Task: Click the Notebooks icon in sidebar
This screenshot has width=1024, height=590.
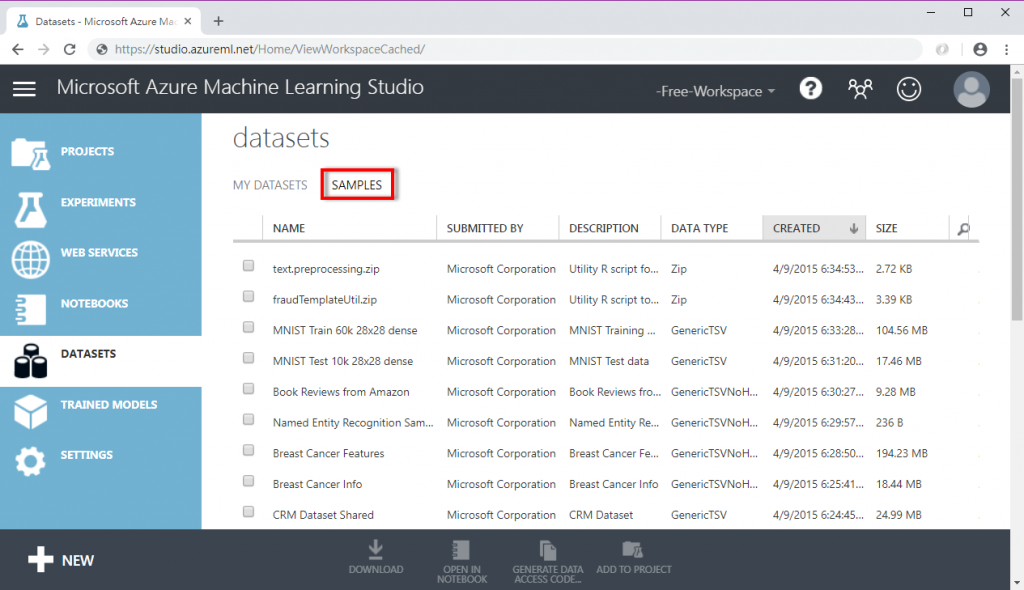Action: tap(30, 310)
